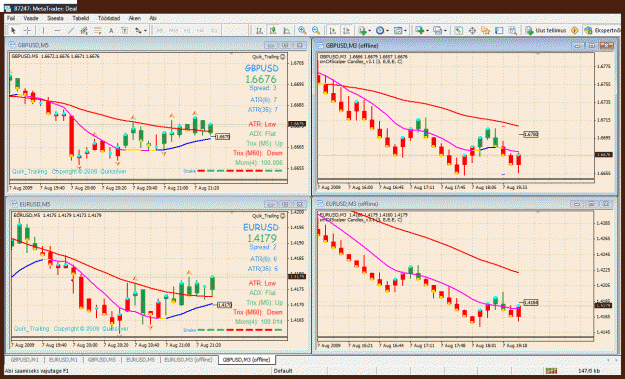625x379 pixels.
Task: Click GBPUSD price 1.6676 in M5 chart
Action: click(x=261, y=79)
